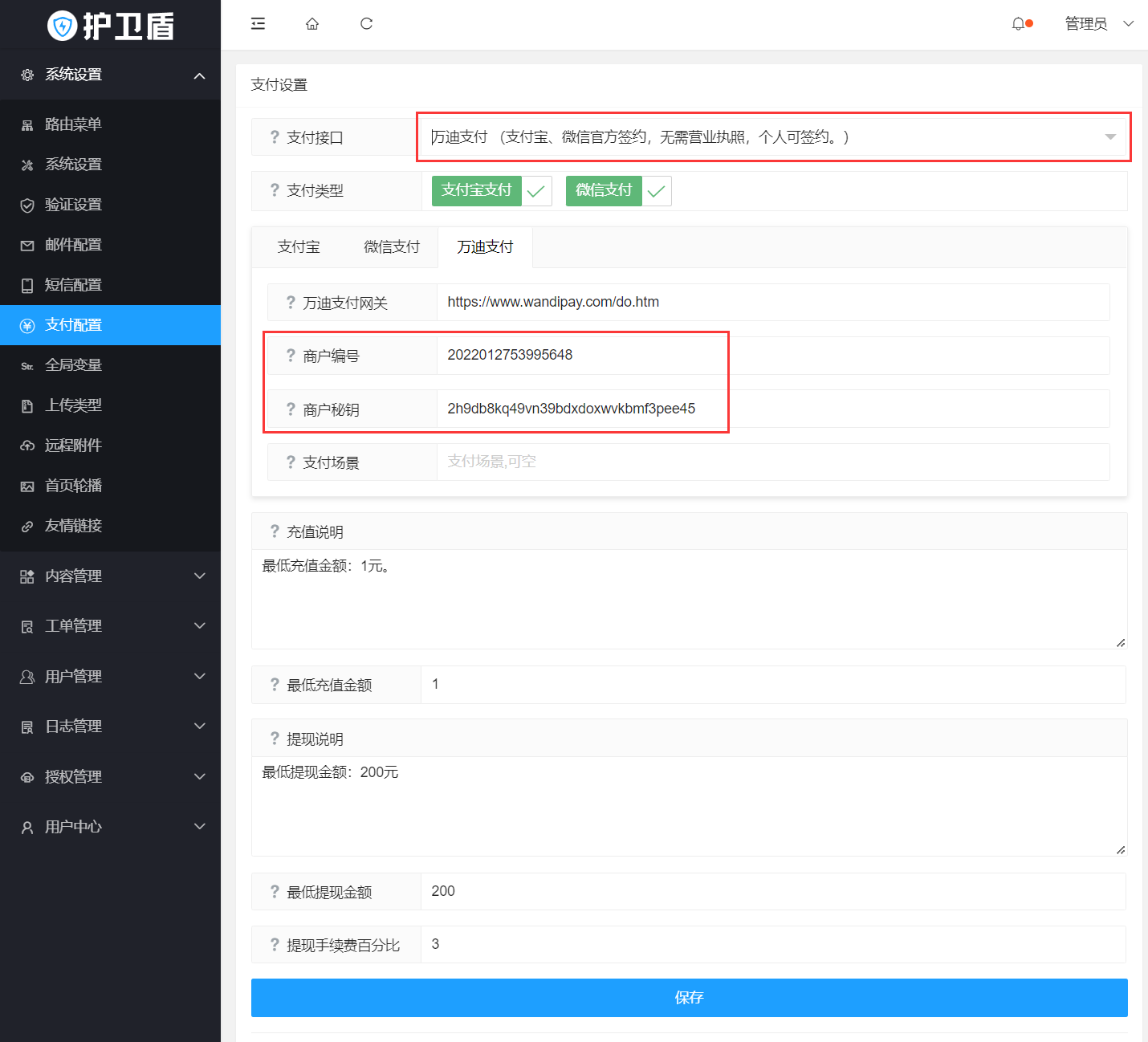Click the 提现说明 text area
1148x1042 pixels.
click(x=689, y=806)
